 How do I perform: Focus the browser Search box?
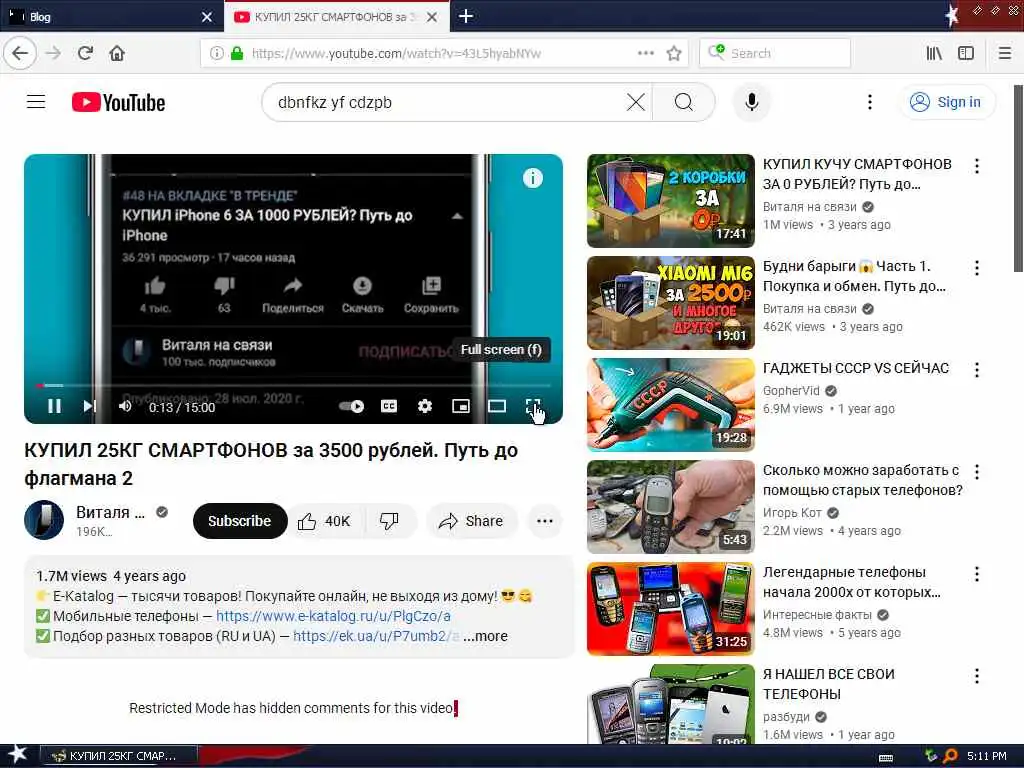click(x=775, y=53)
